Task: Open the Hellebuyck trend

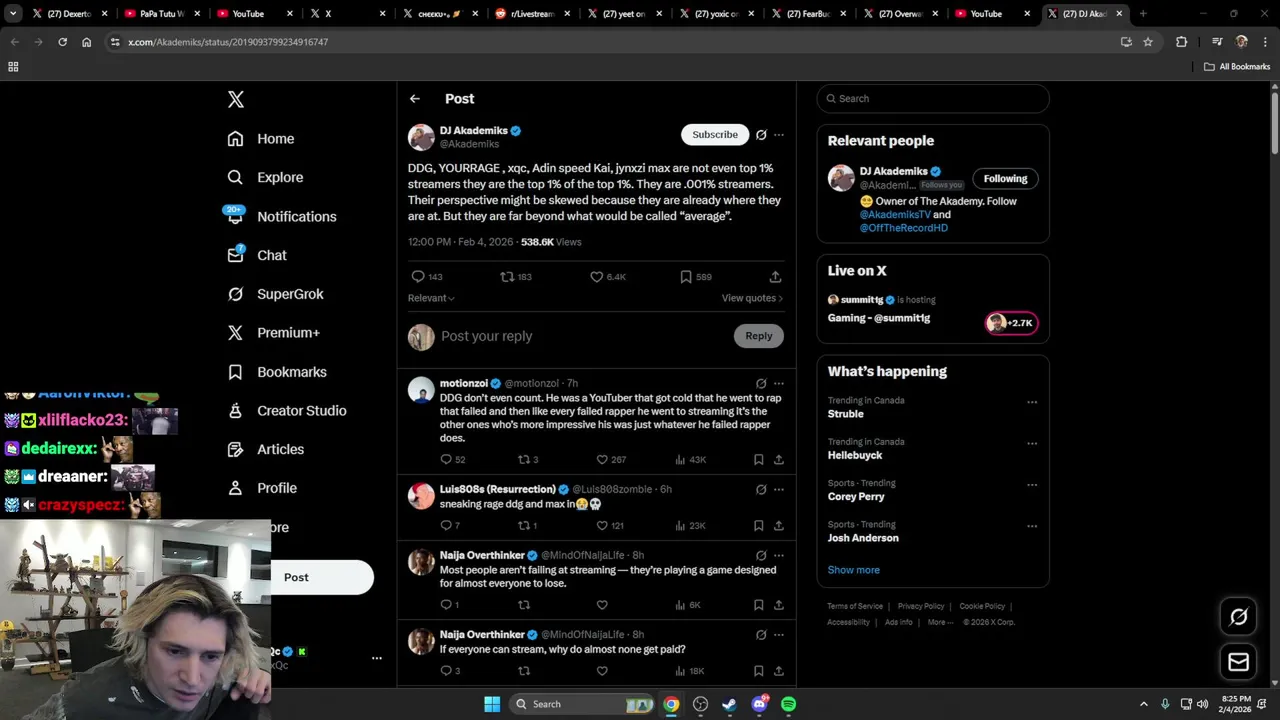Action: (x=855, y=455)
